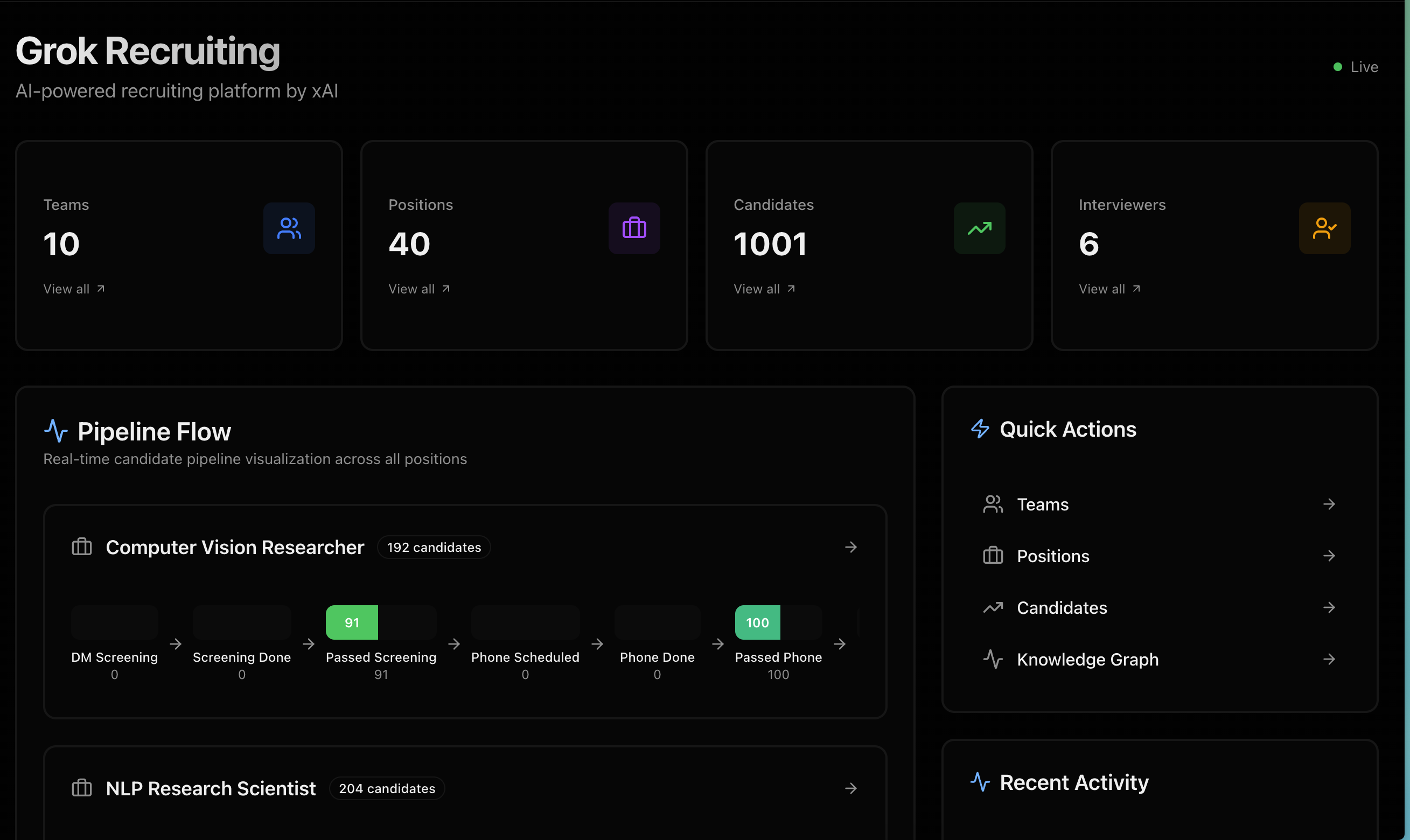Click the Recent Activity pulse icon
This screenshot has width=1410, height=840.
(x=980, y=782)
